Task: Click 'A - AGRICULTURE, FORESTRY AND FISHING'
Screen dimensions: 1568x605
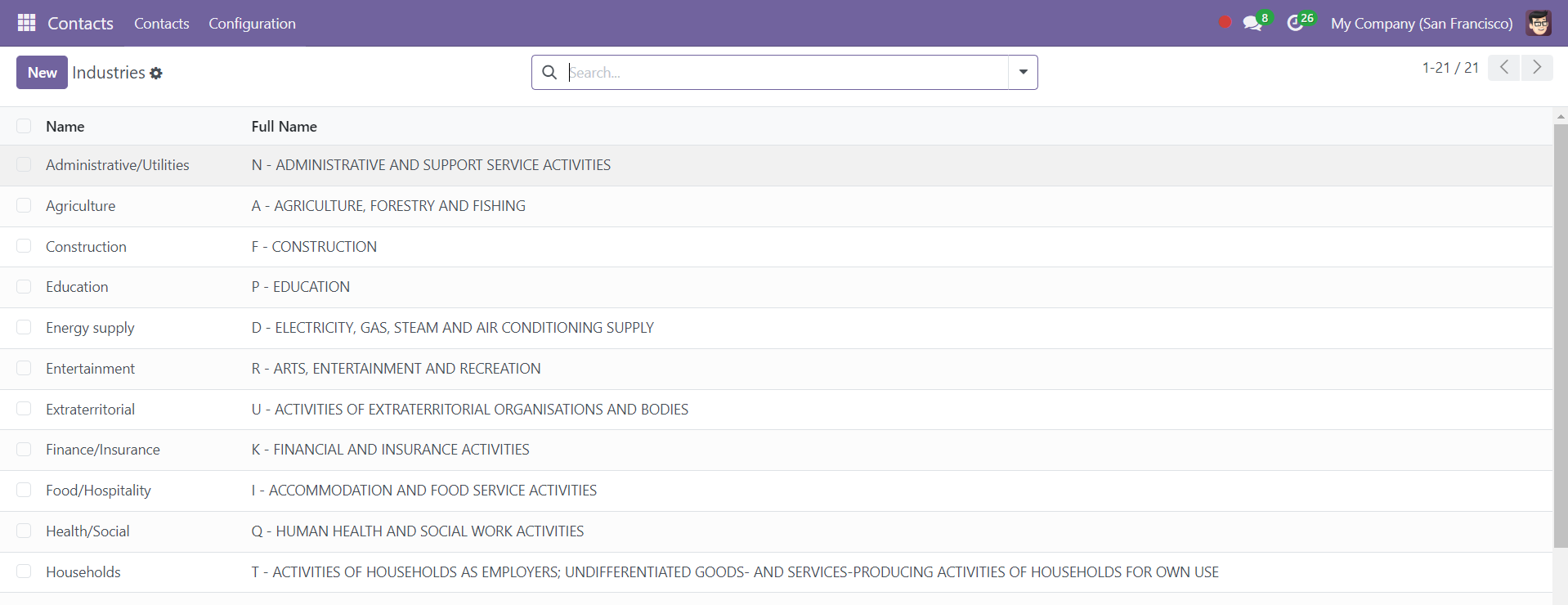Action: 388,206
